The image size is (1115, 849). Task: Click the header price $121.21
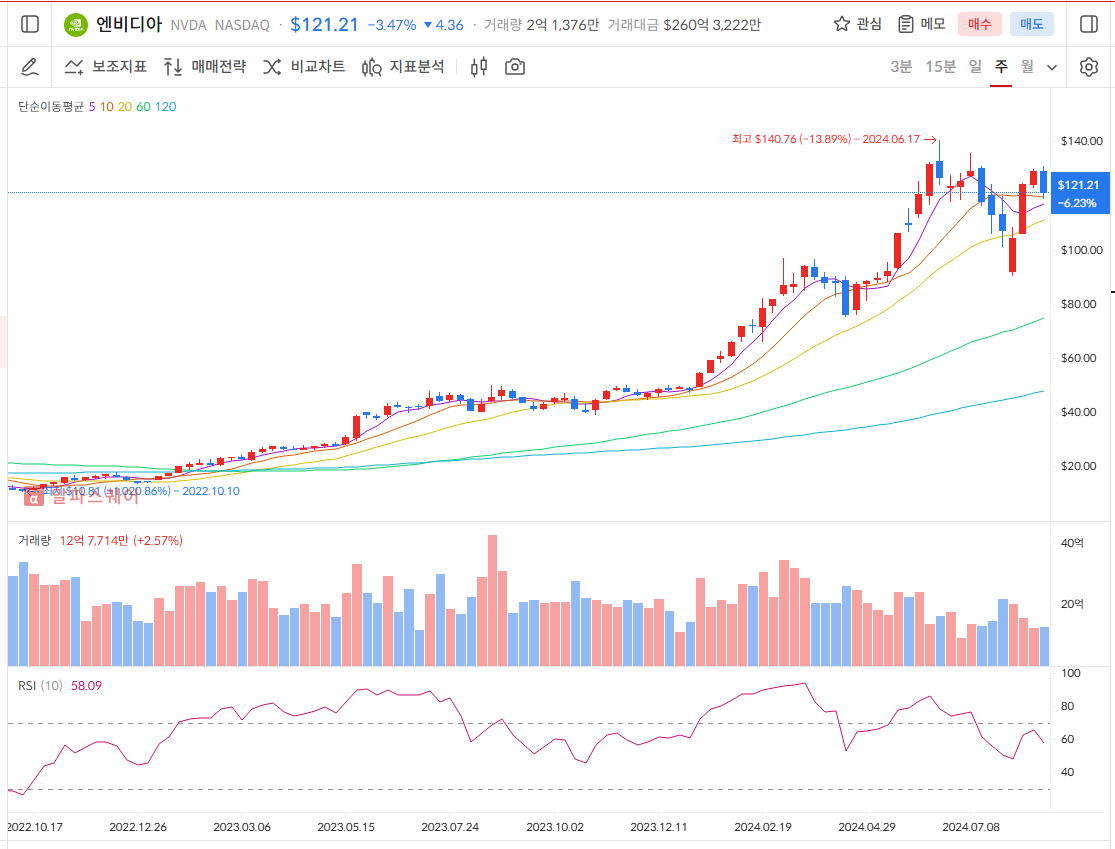click(x=324, y=25)
